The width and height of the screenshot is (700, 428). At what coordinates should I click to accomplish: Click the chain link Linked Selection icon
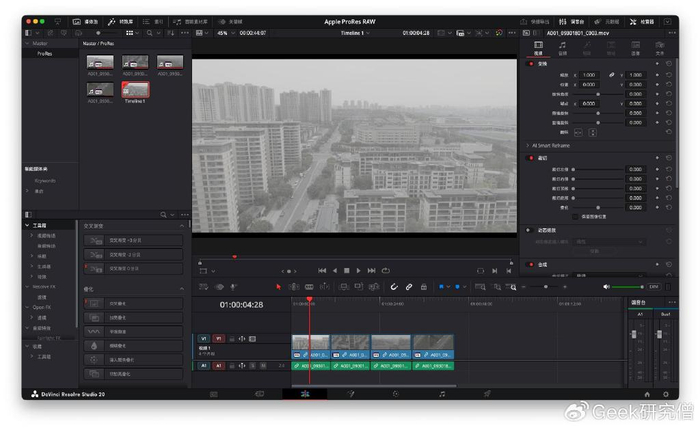(x=409, y=287)
